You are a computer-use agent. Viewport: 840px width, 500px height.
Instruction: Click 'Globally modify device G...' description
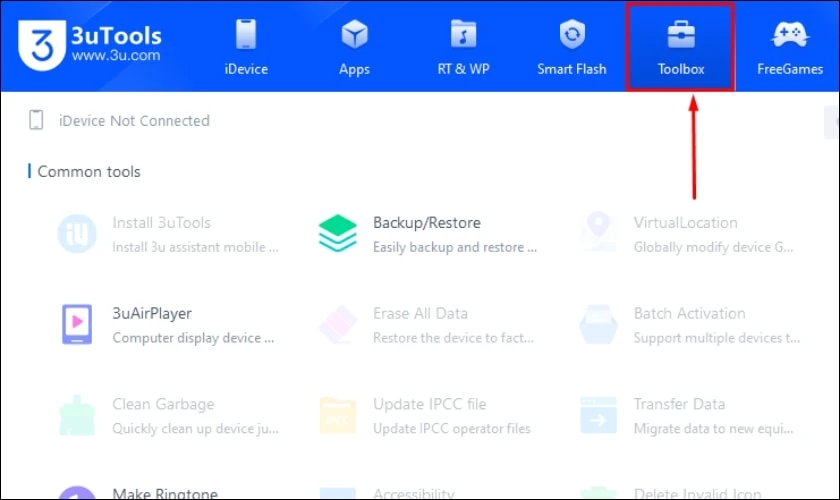coord(713,247)
